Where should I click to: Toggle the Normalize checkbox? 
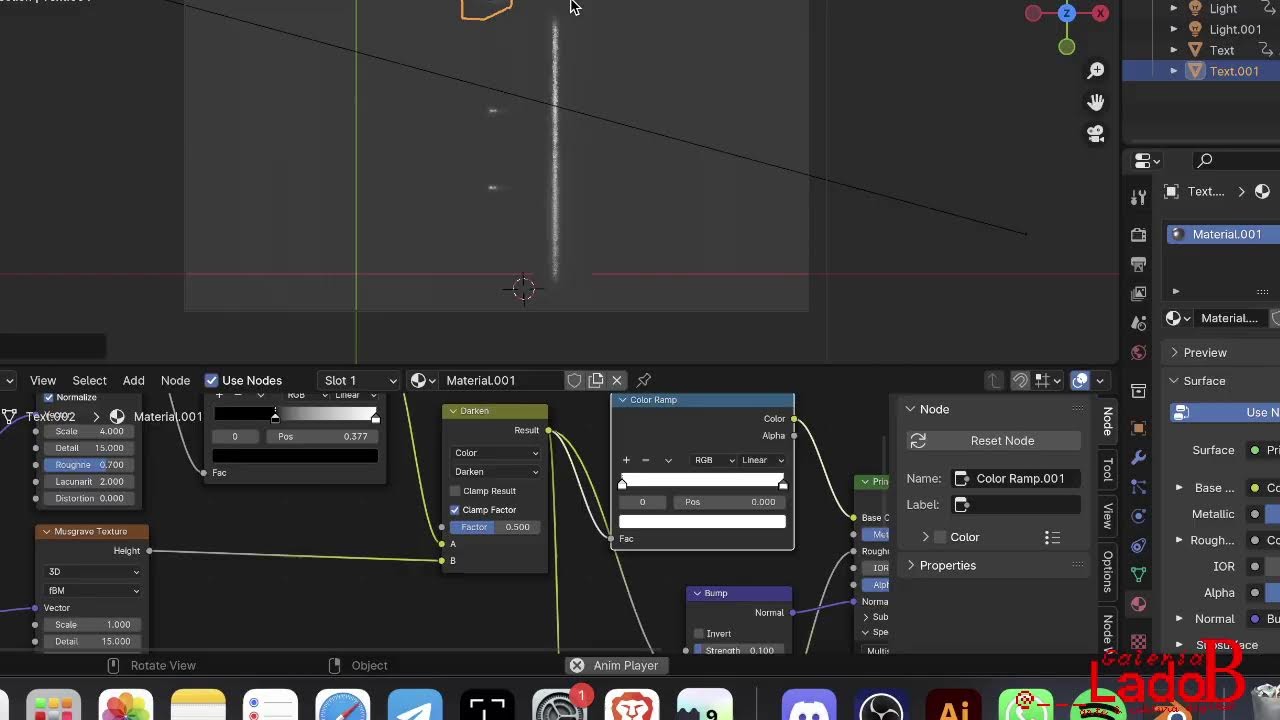(48, 398)
